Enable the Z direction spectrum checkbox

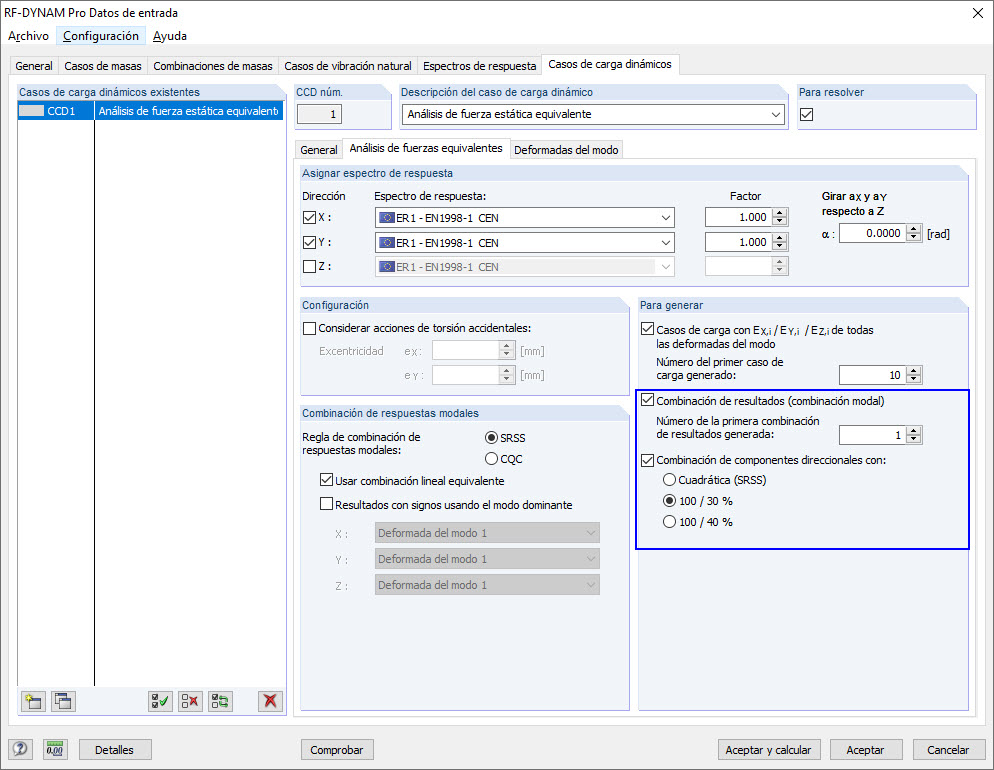click(x=310, y=266)
